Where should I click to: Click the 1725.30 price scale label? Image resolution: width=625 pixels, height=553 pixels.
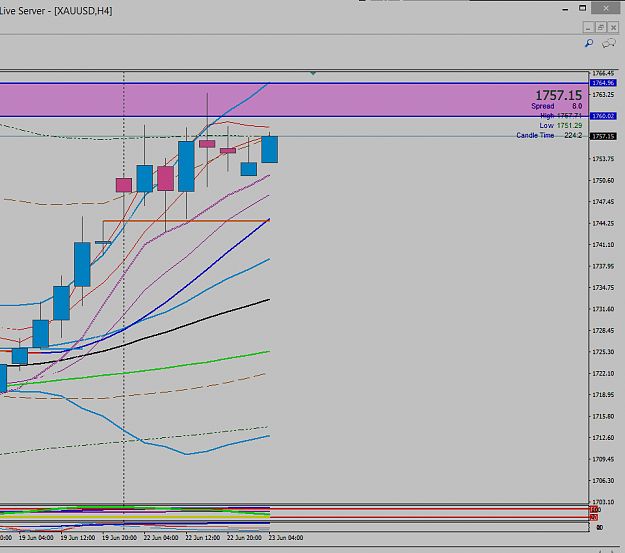tap(603, 352)
